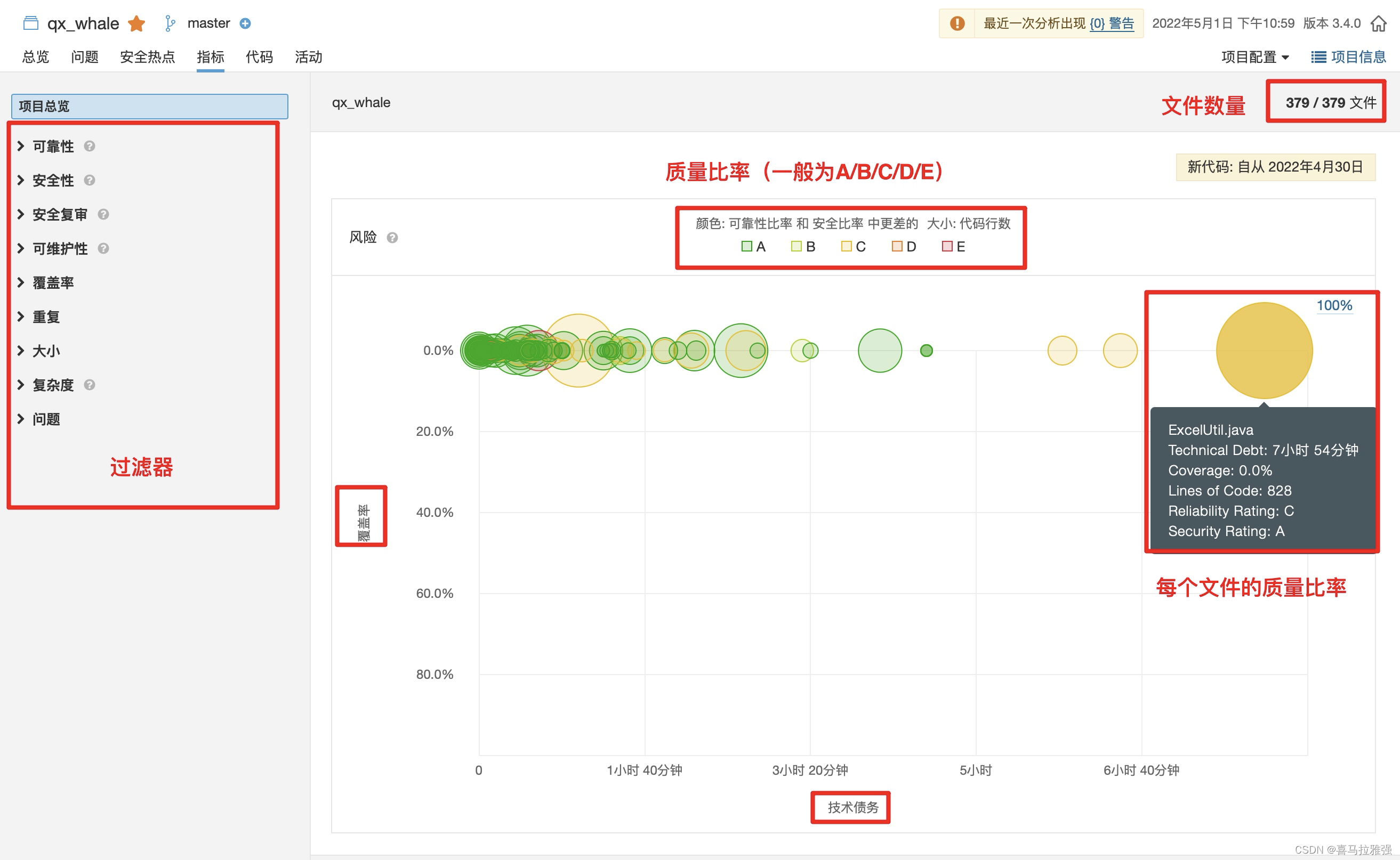Click the 2022年5月1日 下午10:59 timestamp
This screenshot has width=1400, height=860.
[x=1224, y=23]
